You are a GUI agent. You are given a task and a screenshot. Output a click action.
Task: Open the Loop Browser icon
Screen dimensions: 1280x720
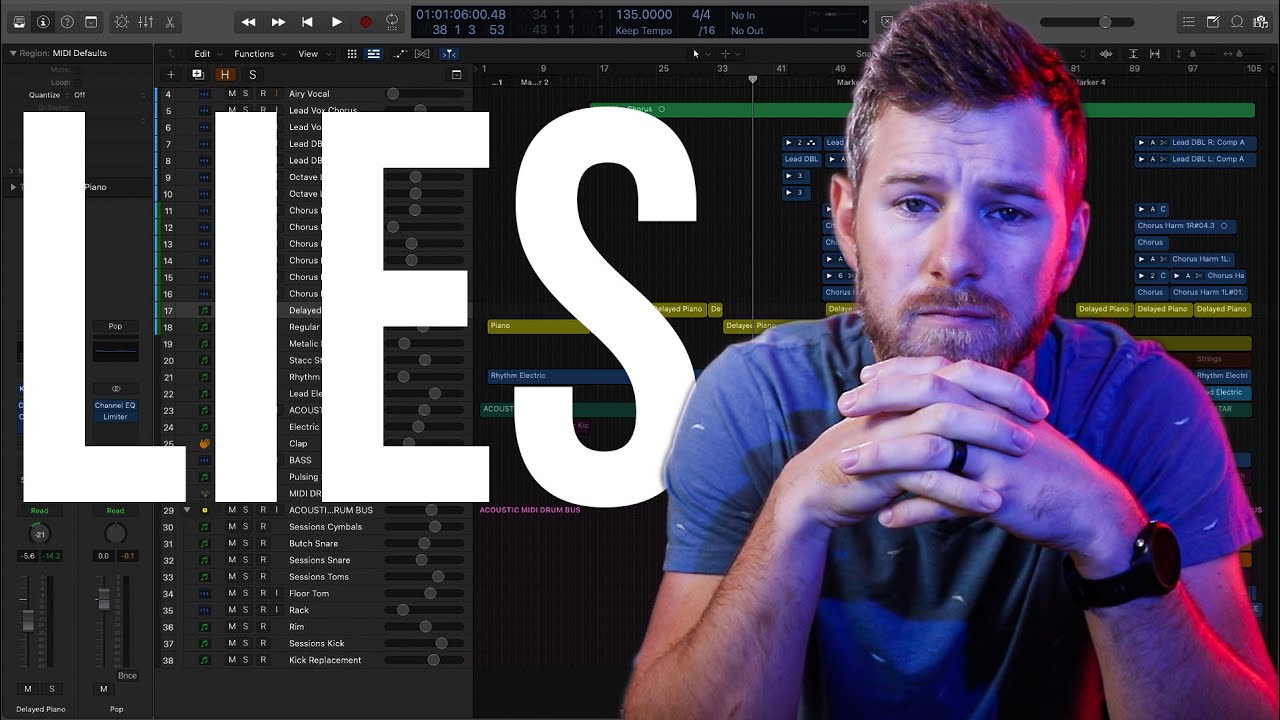1237,21
